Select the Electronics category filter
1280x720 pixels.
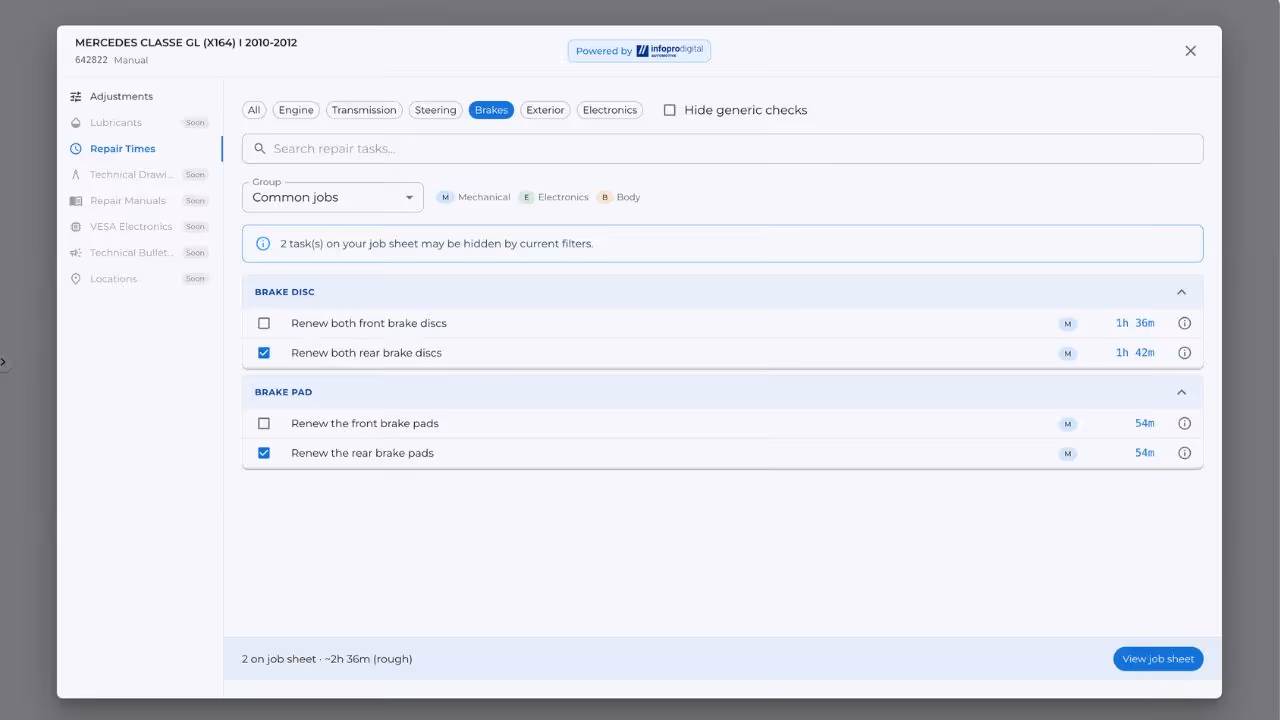tap(610, 110)
